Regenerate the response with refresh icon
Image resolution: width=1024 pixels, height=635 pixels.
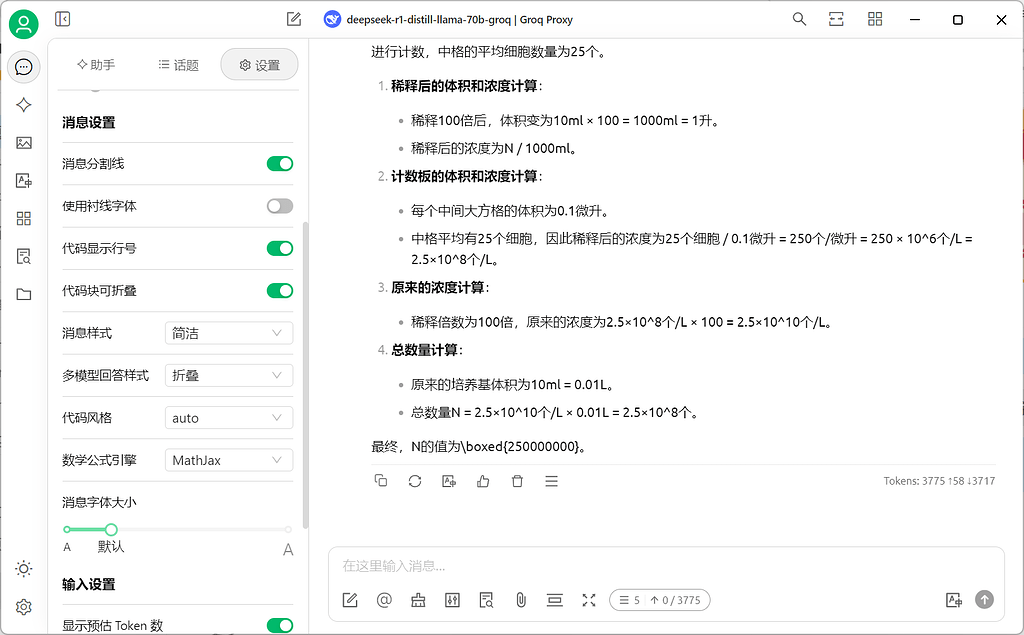point(415,481)
